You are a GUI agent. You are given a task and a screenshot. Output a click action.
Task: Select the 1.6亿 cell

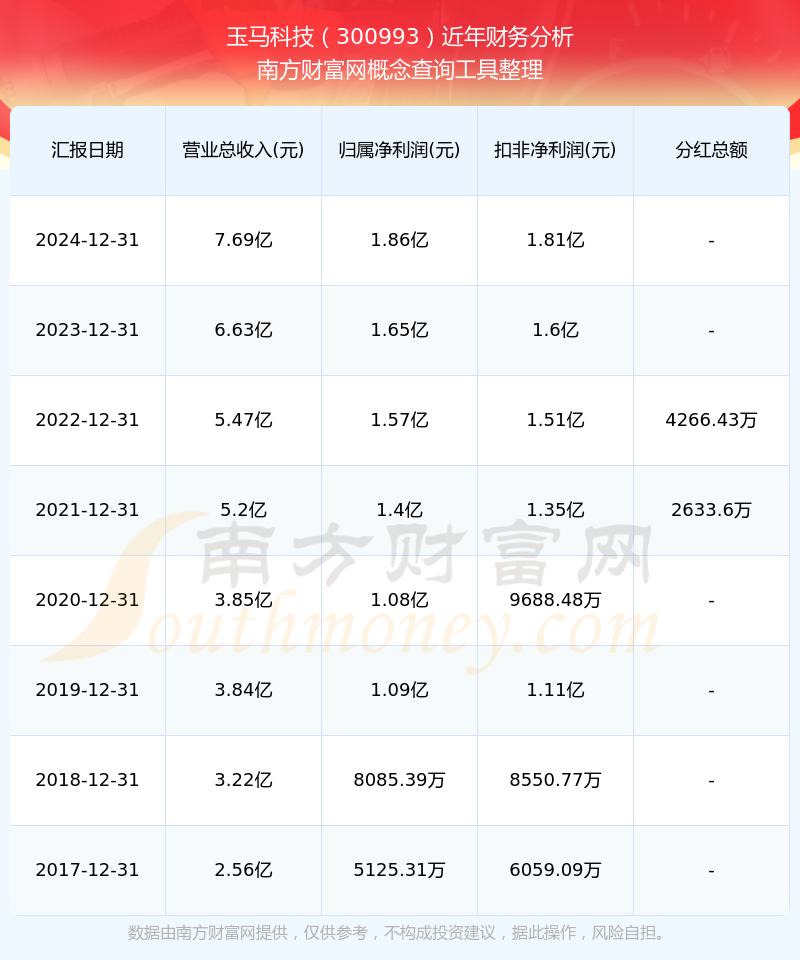(555, 330)
